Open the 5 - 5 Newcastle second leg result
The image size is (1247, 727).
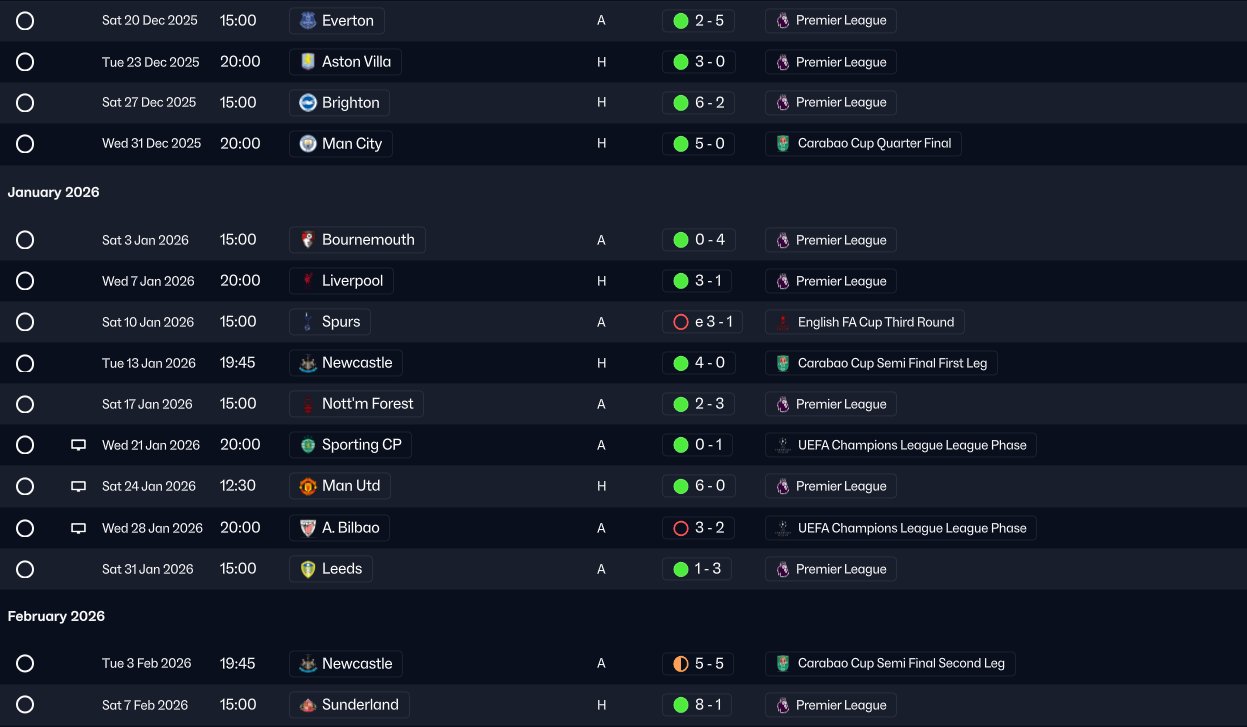tap(698, 664)
